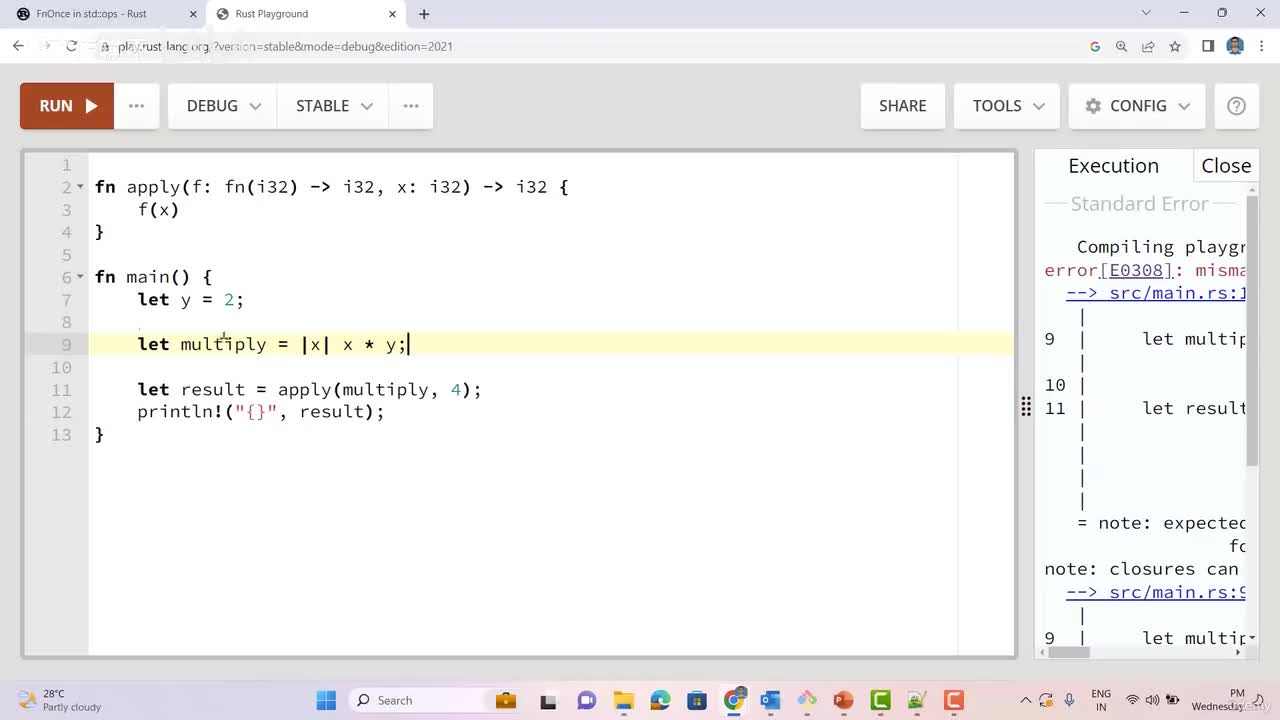Open the Windows Start menu
Image resolution: width=1280 pixels, height=720 pixels.
point(326,700)
